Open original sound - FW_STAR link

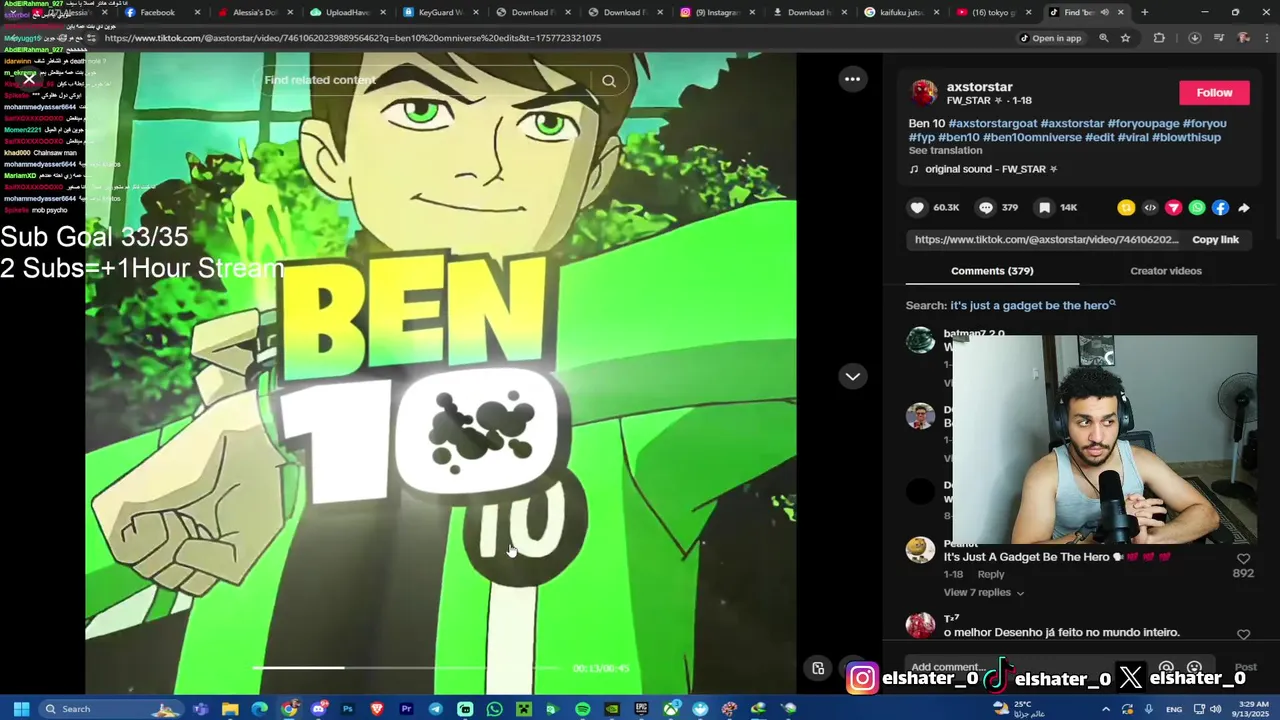[x=991, y=170]
